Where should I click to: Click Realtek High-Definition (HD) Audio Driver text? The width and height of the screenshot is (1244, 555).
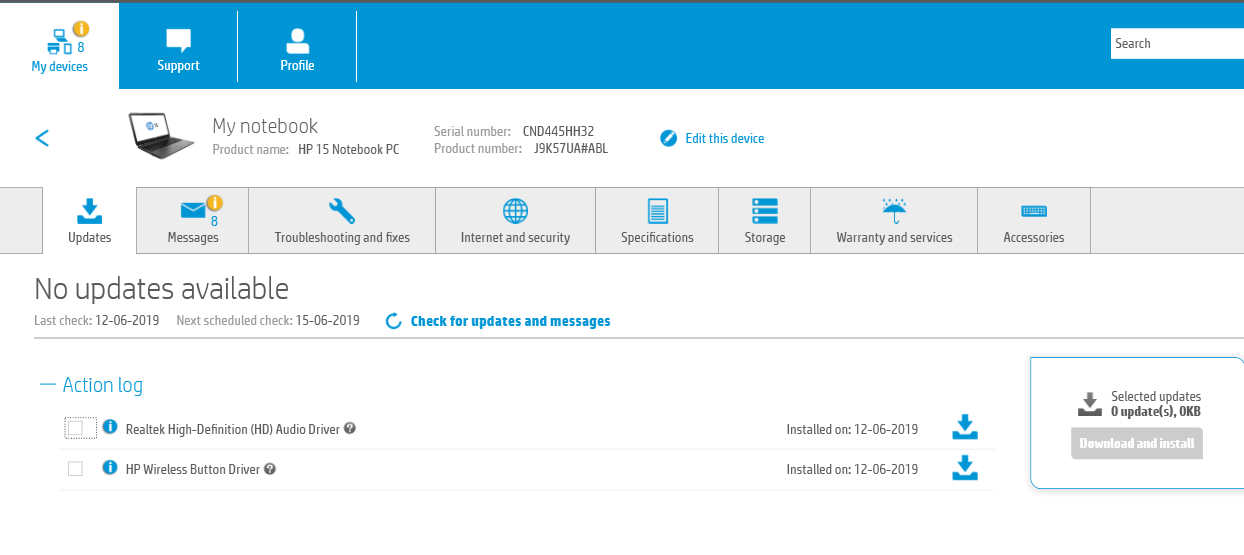(233, 429)
